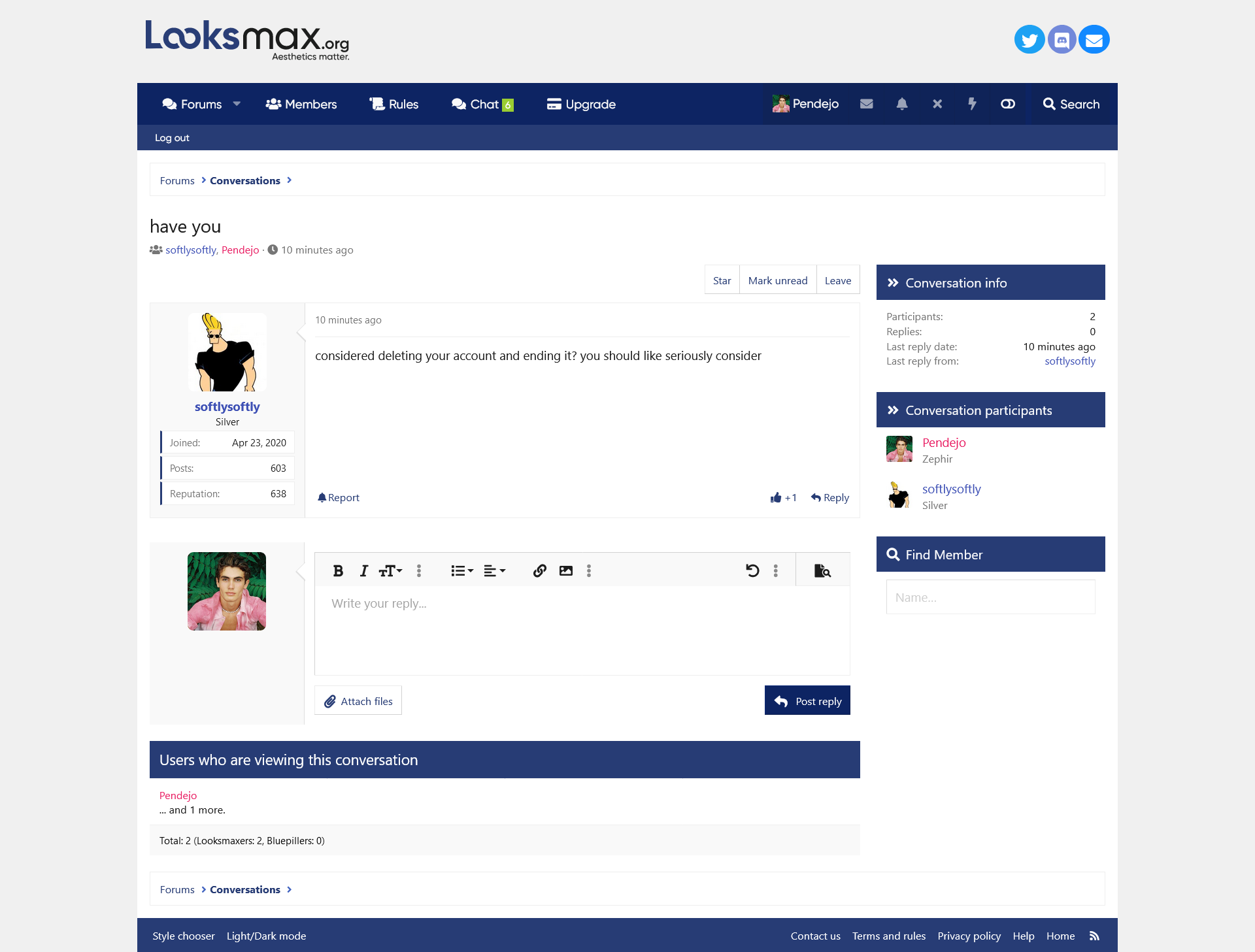The height and width of the screenshot is (952, 1255).
Task: Open the alerts bell icon in navbar
Action: click(x=902, y=104)
